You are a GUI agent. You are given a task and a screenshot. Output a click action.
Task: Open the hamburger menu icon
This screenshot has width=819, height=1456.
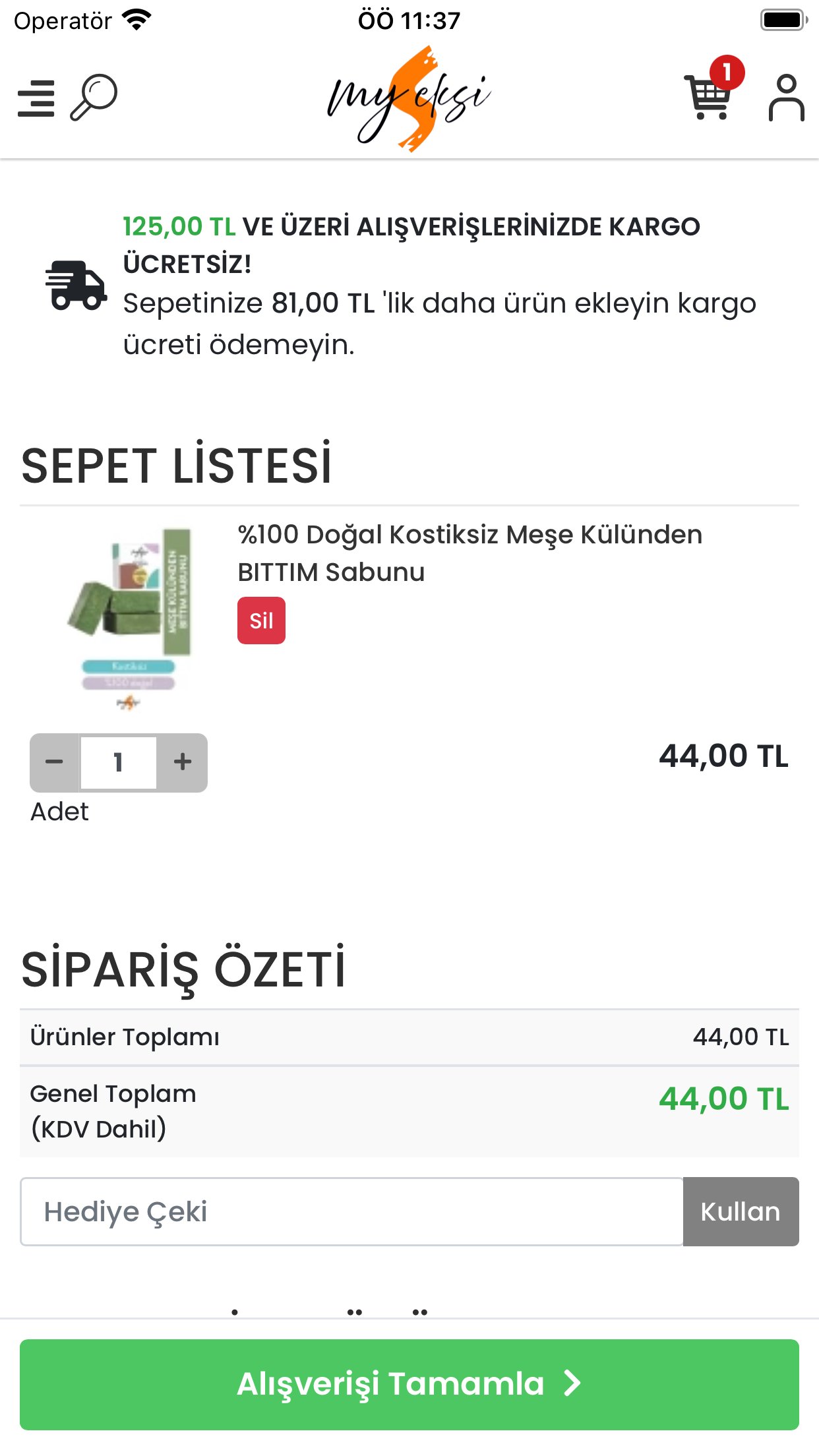coord(36,99)
